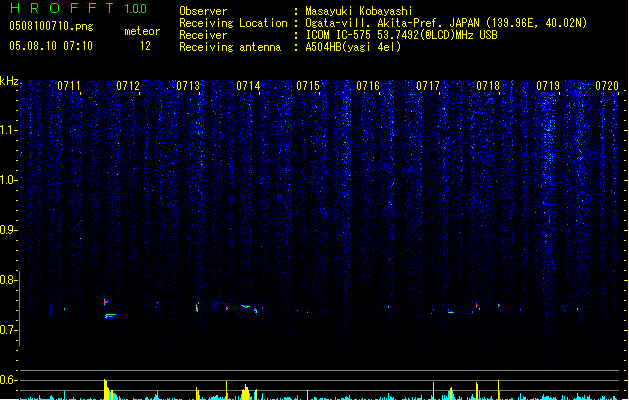Click the 1.0 kHz axis label
The image size is (629, 400).
pyautogui.click(x=9, y=180)
